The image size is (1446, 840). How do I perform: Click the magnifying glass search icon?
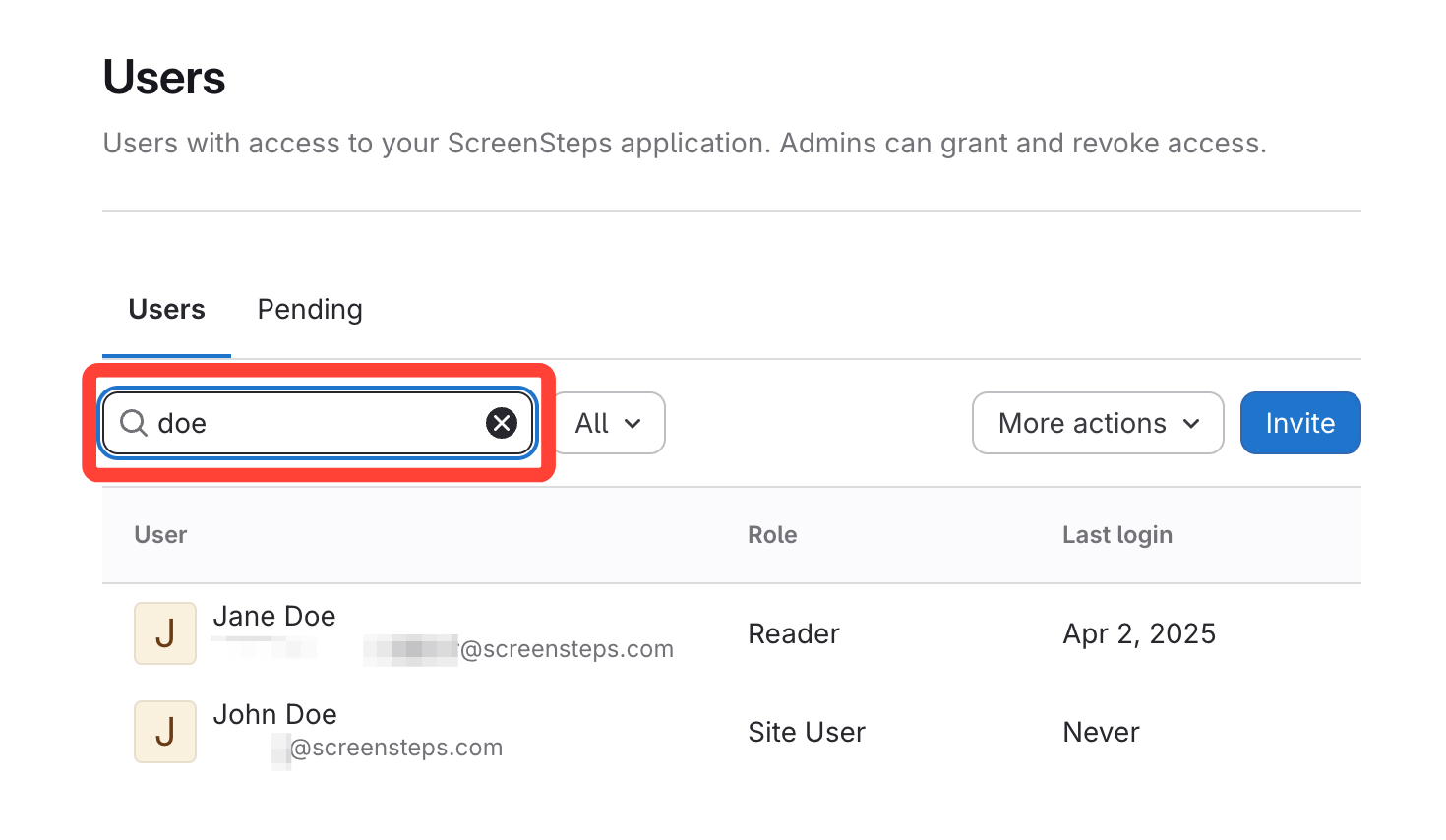[x=133, y=423]
